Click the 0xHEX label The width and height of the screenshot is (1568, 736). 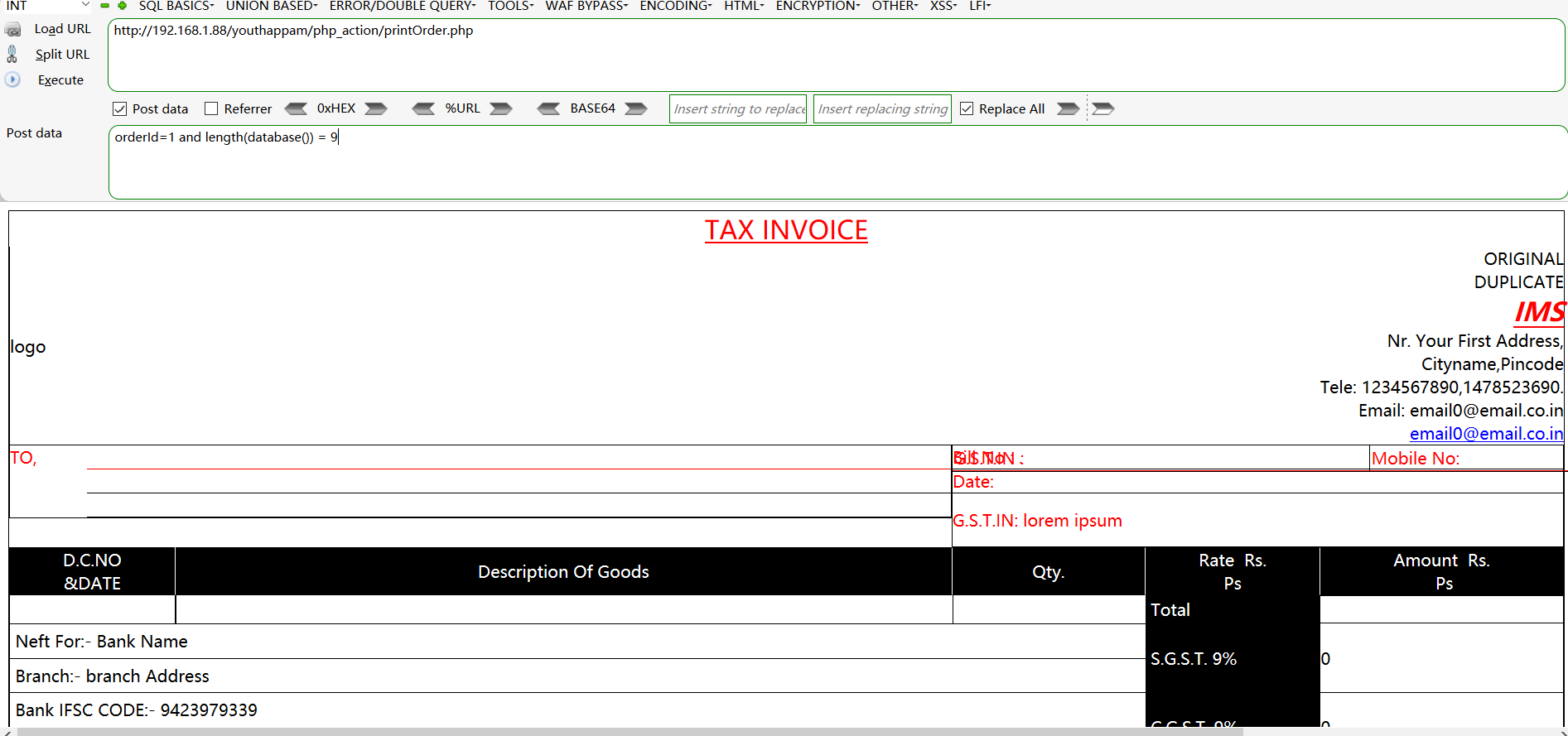[x=336, y=108]
